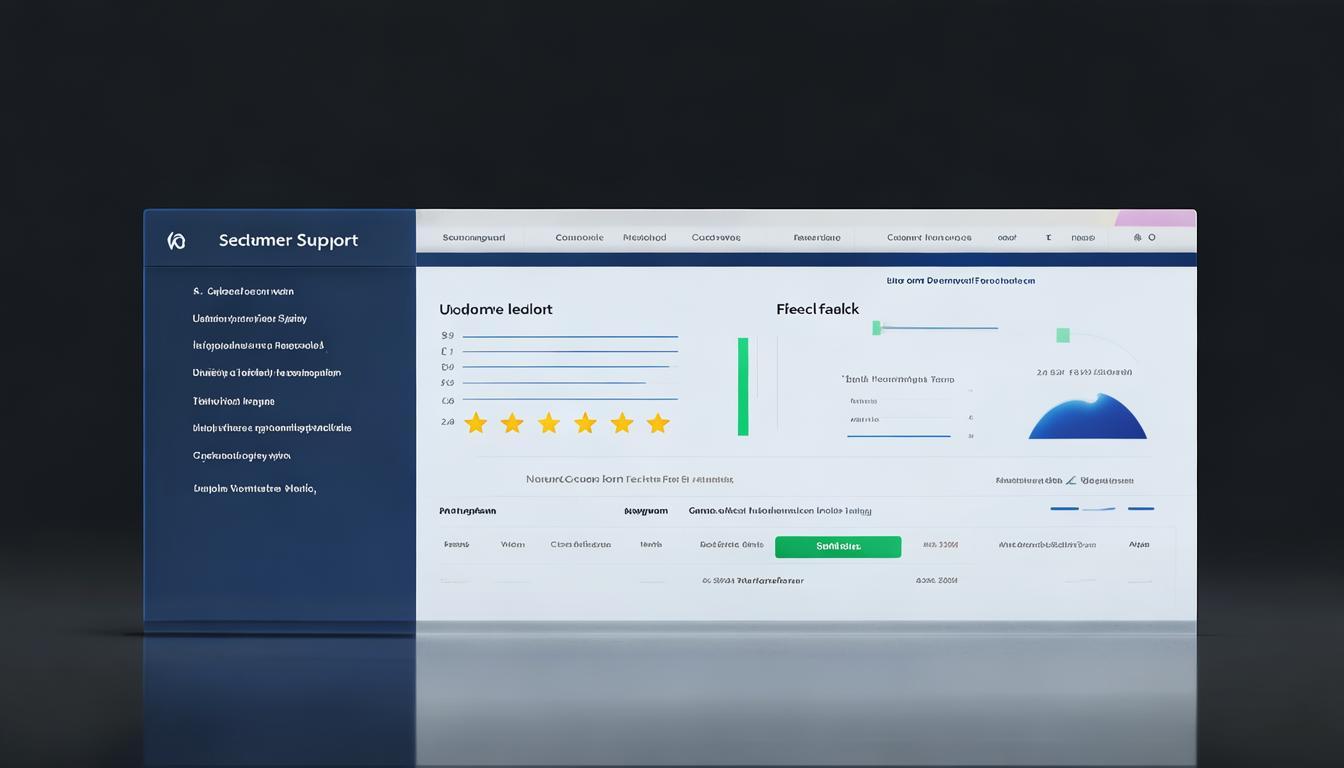Click the first column header in bottom table

tap(467, 511)
